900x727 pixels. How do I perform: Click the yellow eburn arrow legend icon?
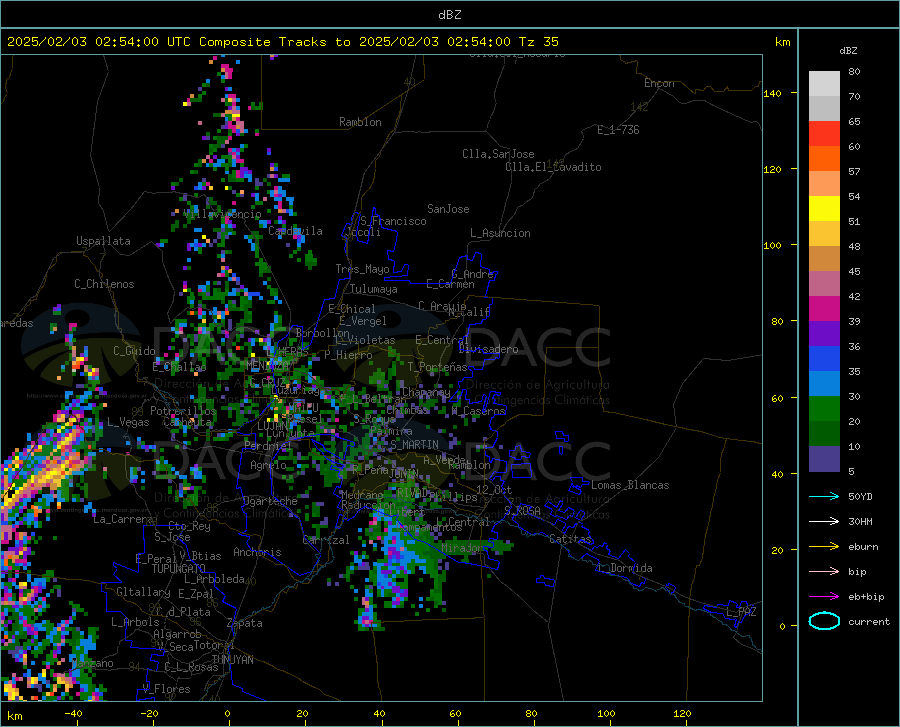pos(824,547)
